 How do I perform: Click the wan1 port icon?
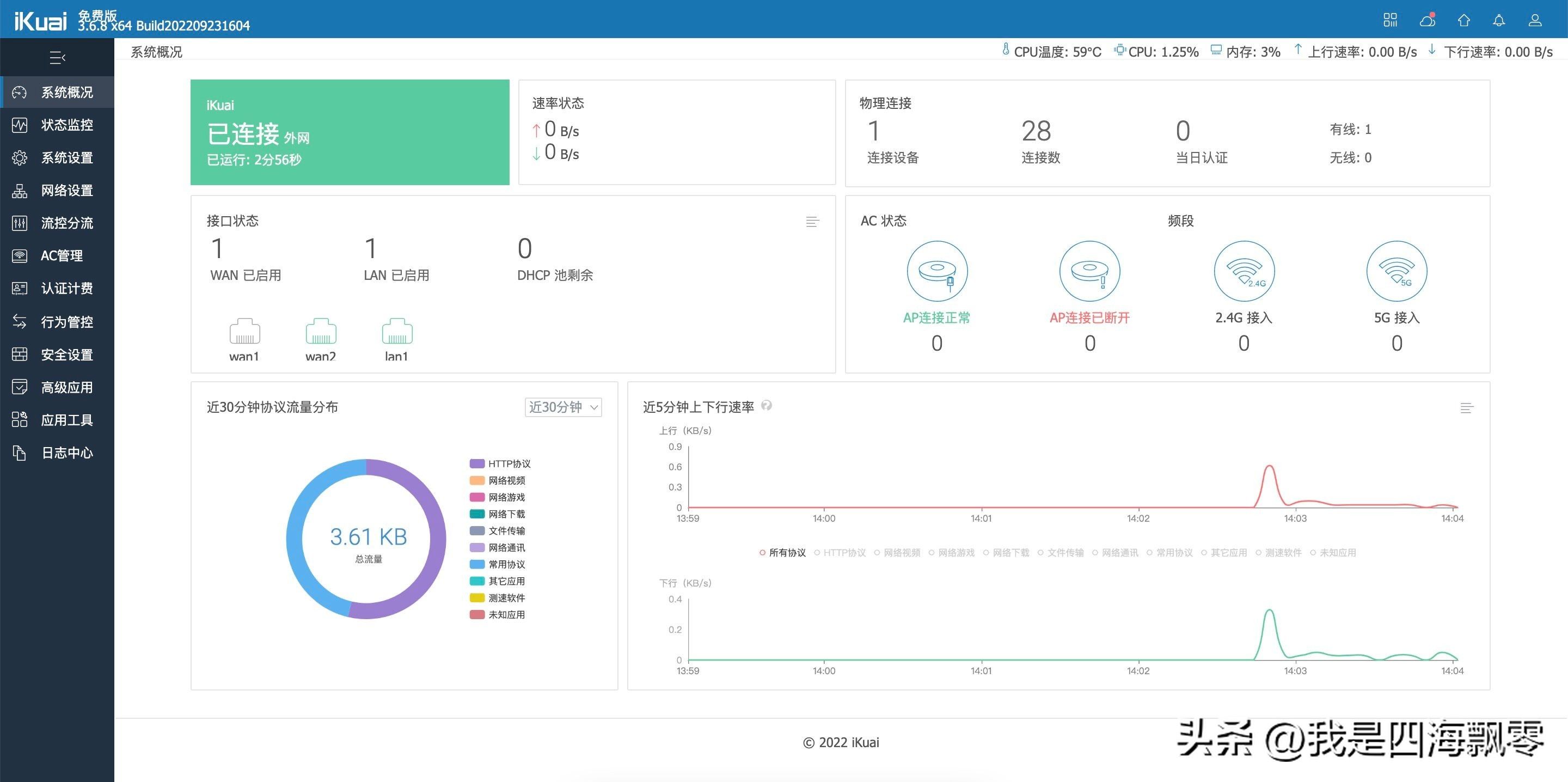pos(244,331)
